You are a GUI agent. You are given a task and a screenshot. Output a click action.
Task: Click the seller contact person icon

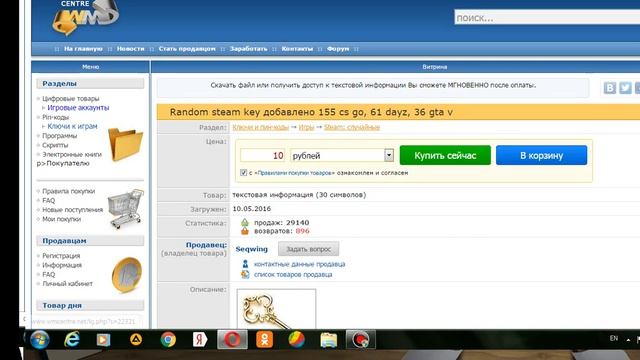tap(245, 264)
